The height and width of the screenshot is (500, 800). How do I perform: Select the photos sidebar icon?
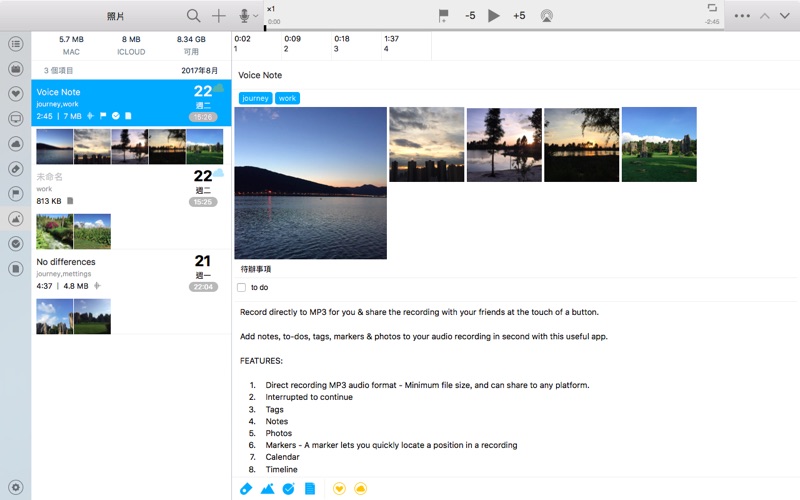16,219
